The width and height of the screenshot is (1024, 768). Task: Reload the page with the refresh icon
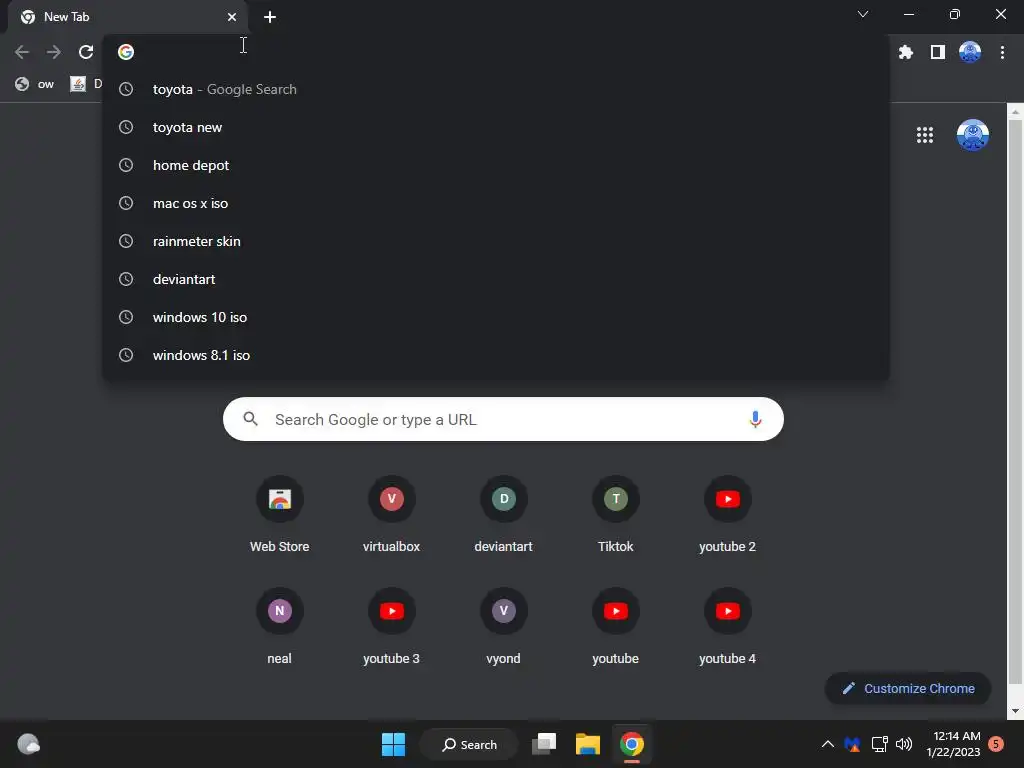tap(86, 52)
